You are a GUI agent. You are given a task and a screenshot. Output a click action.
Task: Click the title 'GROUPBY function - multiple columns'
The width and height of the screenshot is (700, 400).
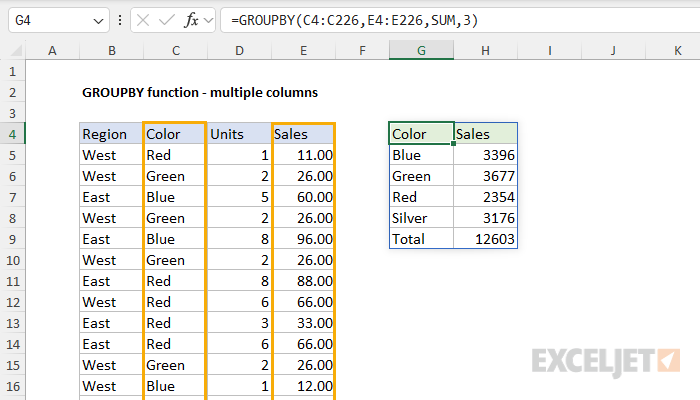coord(200,92)
